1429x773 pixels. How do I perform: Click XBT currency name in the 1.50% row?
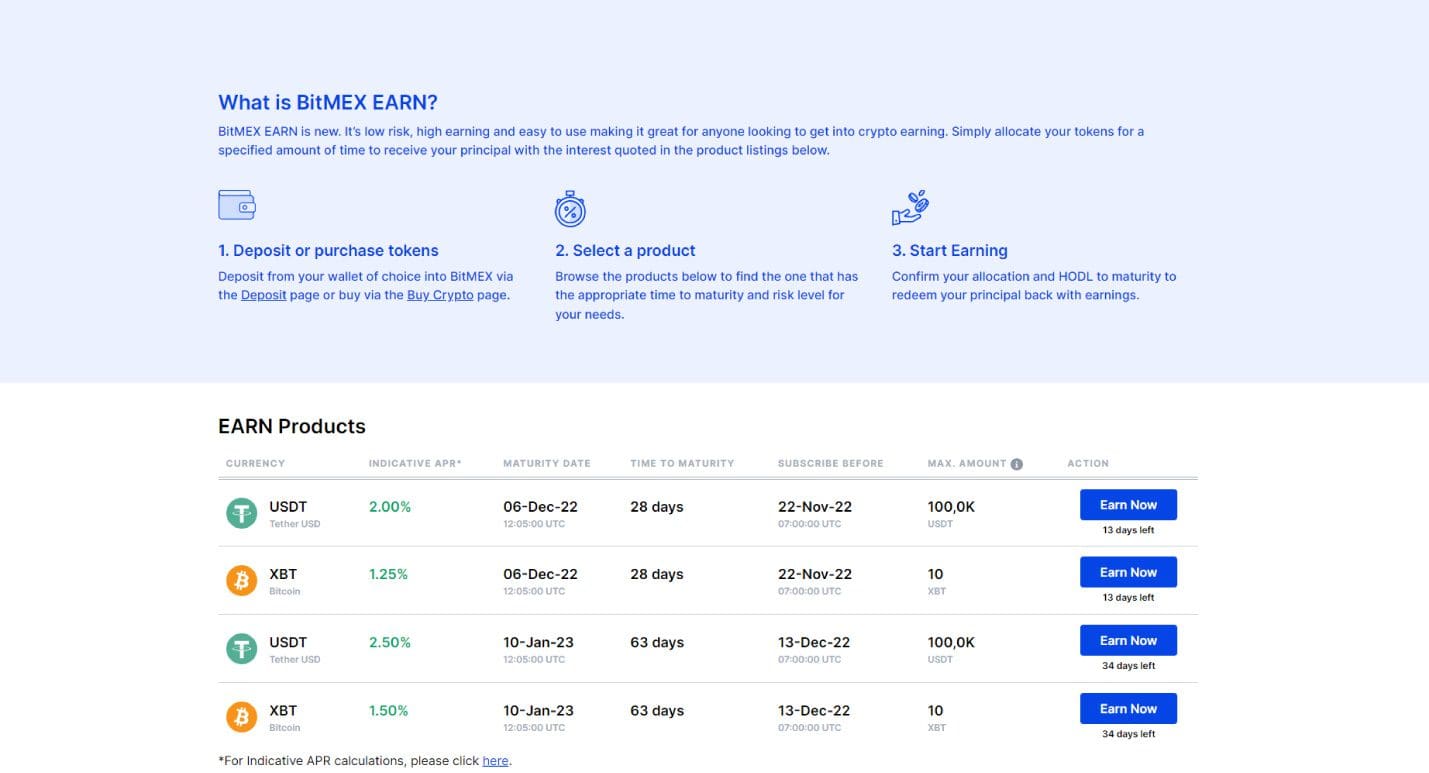pos(283,711)
